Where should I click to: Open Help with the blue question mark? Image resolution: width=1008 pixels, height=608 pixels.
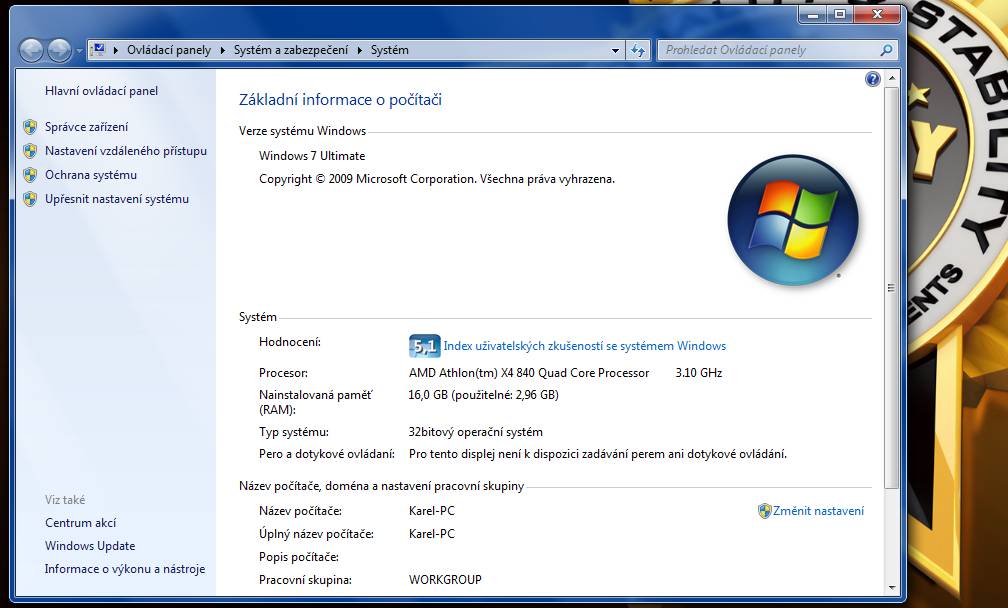point(872,79)
